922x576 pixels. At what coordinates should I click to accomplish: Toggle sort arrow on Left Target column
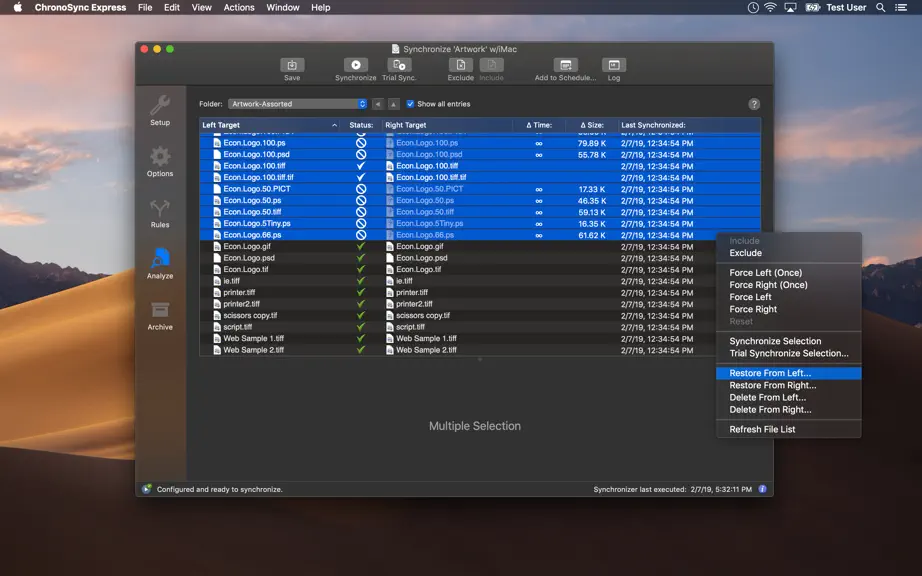click(x=334, y=125)
